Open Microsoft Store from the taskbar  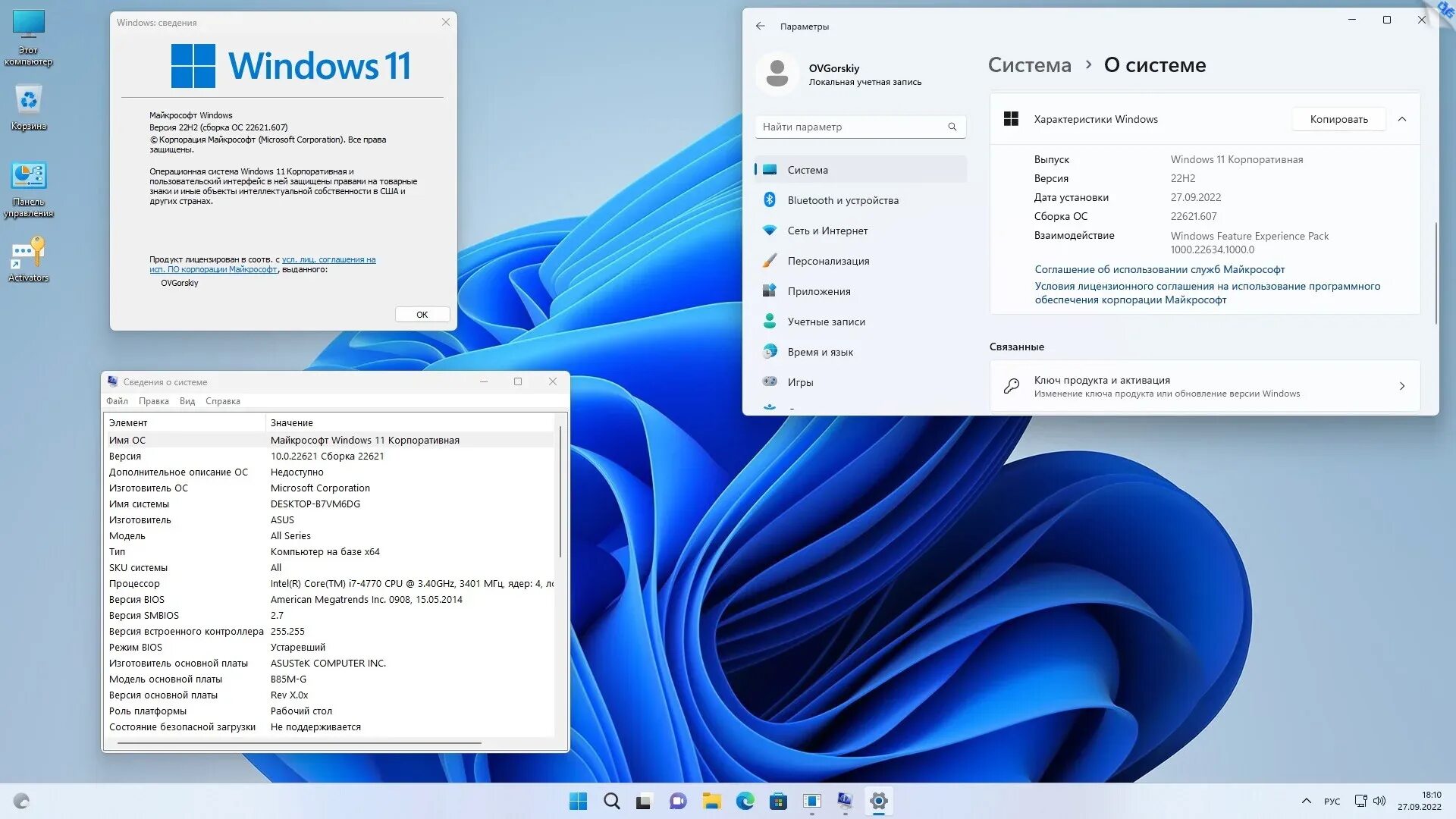(778, 801)
